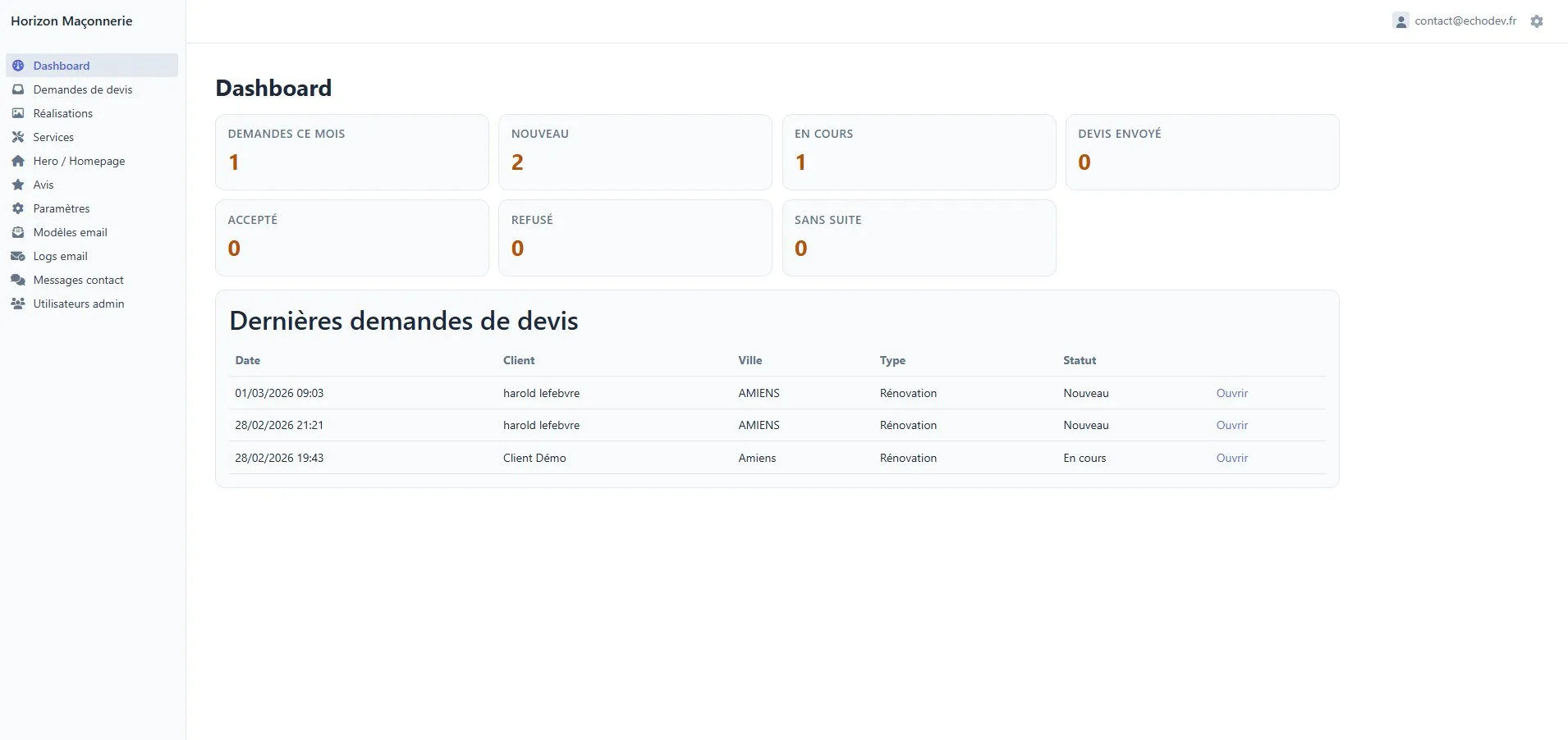
Task: Click the contact@echodev.fr account label
Action: tap(1465, 21)
